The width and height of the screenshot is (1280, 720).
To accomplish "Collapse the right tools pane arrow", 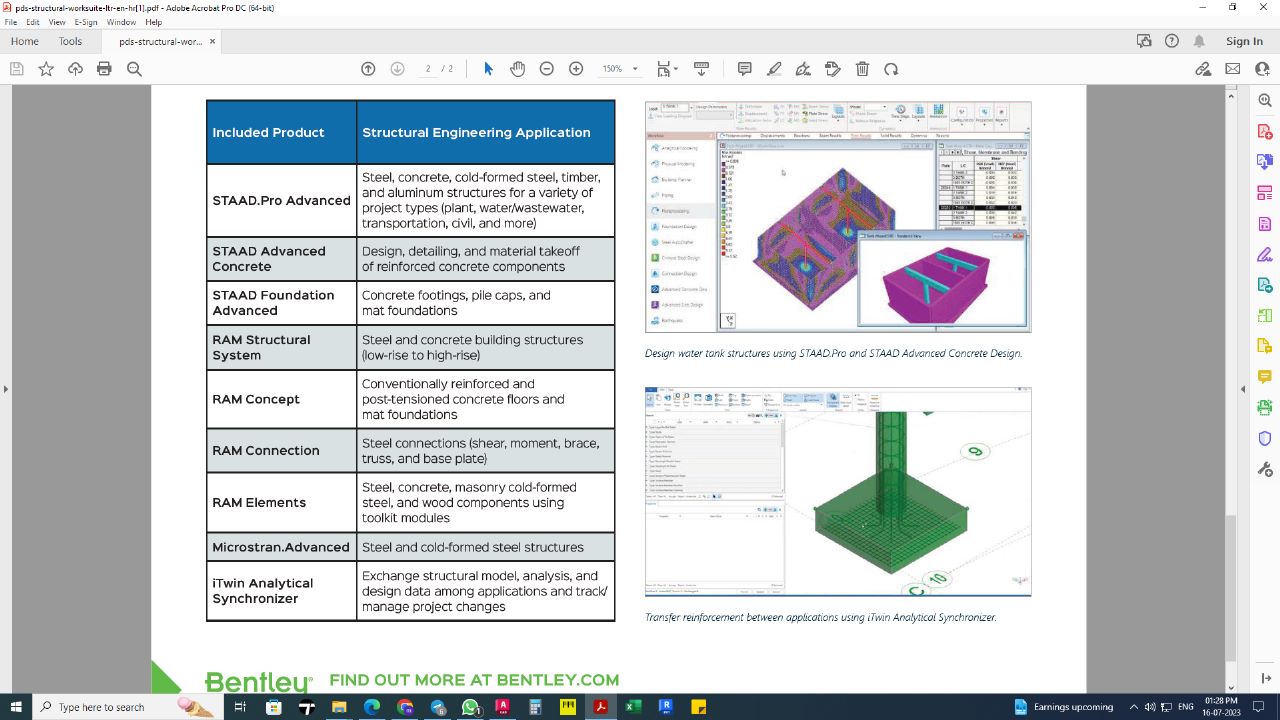I will (x=1243, y=389).
